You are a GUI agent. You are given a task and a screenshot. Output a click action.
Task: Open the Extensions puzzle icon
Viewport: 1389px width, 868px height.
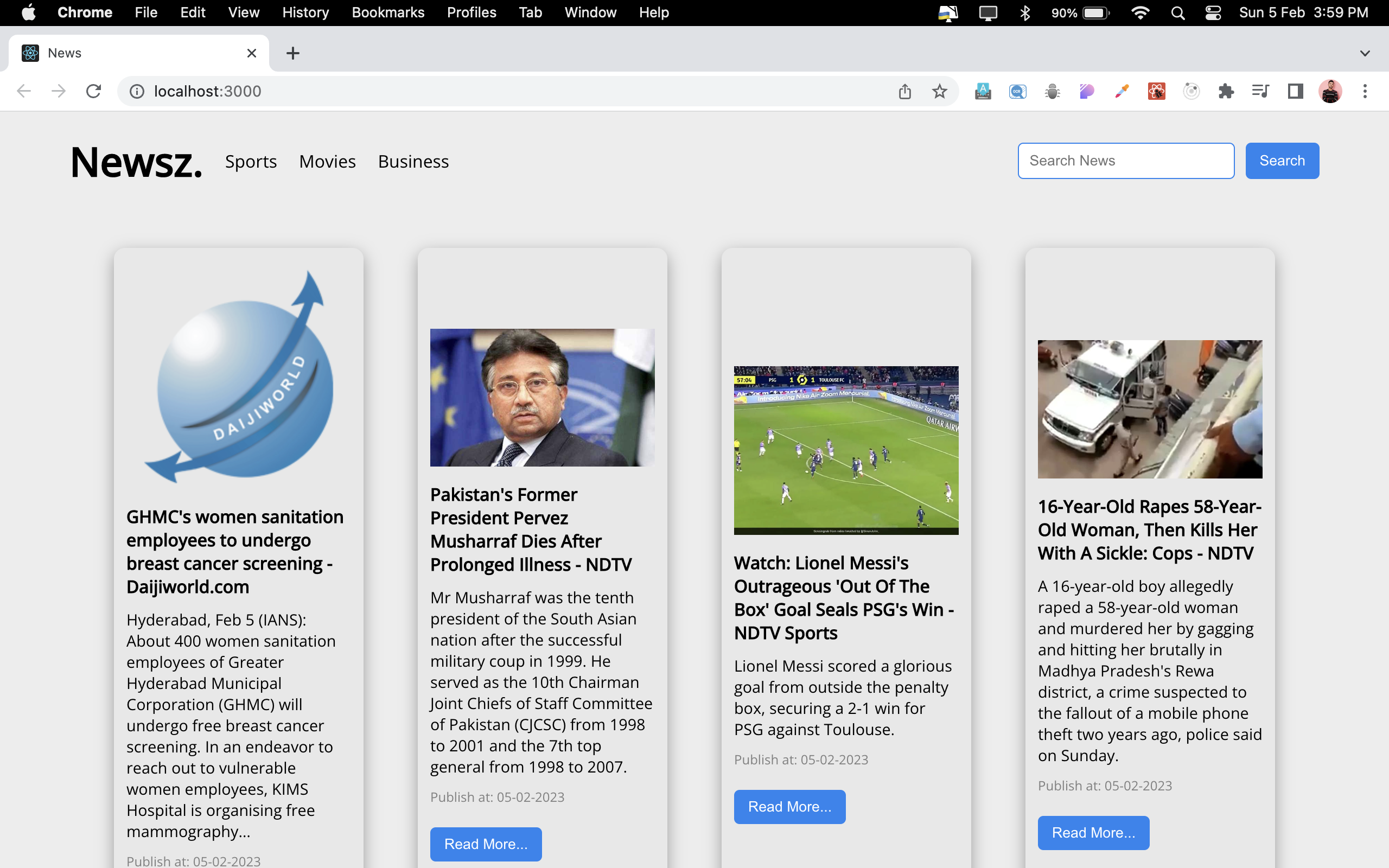tap(1226, 91)
